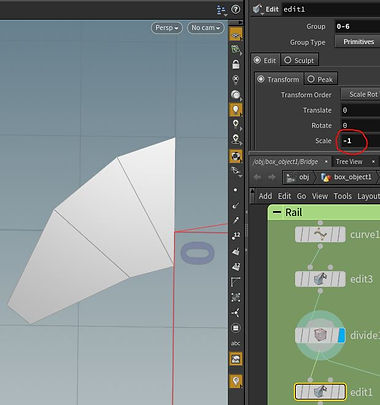Open viewport display options icon beside help
This screenshot has width=380, height=405.
coord(221,10)
